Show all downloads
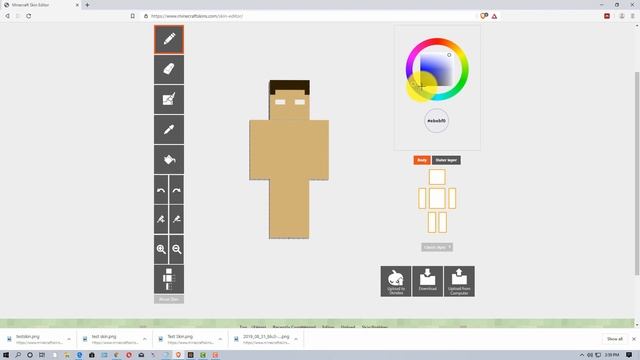 [x=615, y=339]
